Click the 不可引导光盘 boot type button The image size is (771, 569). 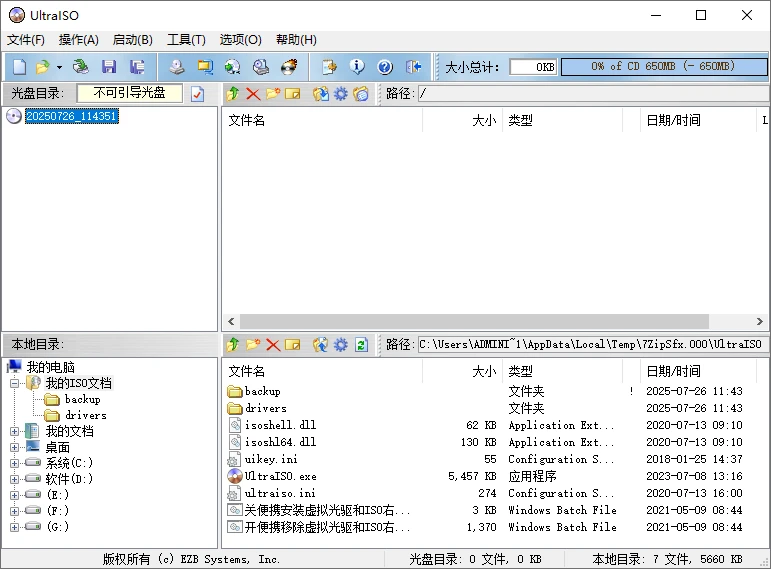[129, 93]
